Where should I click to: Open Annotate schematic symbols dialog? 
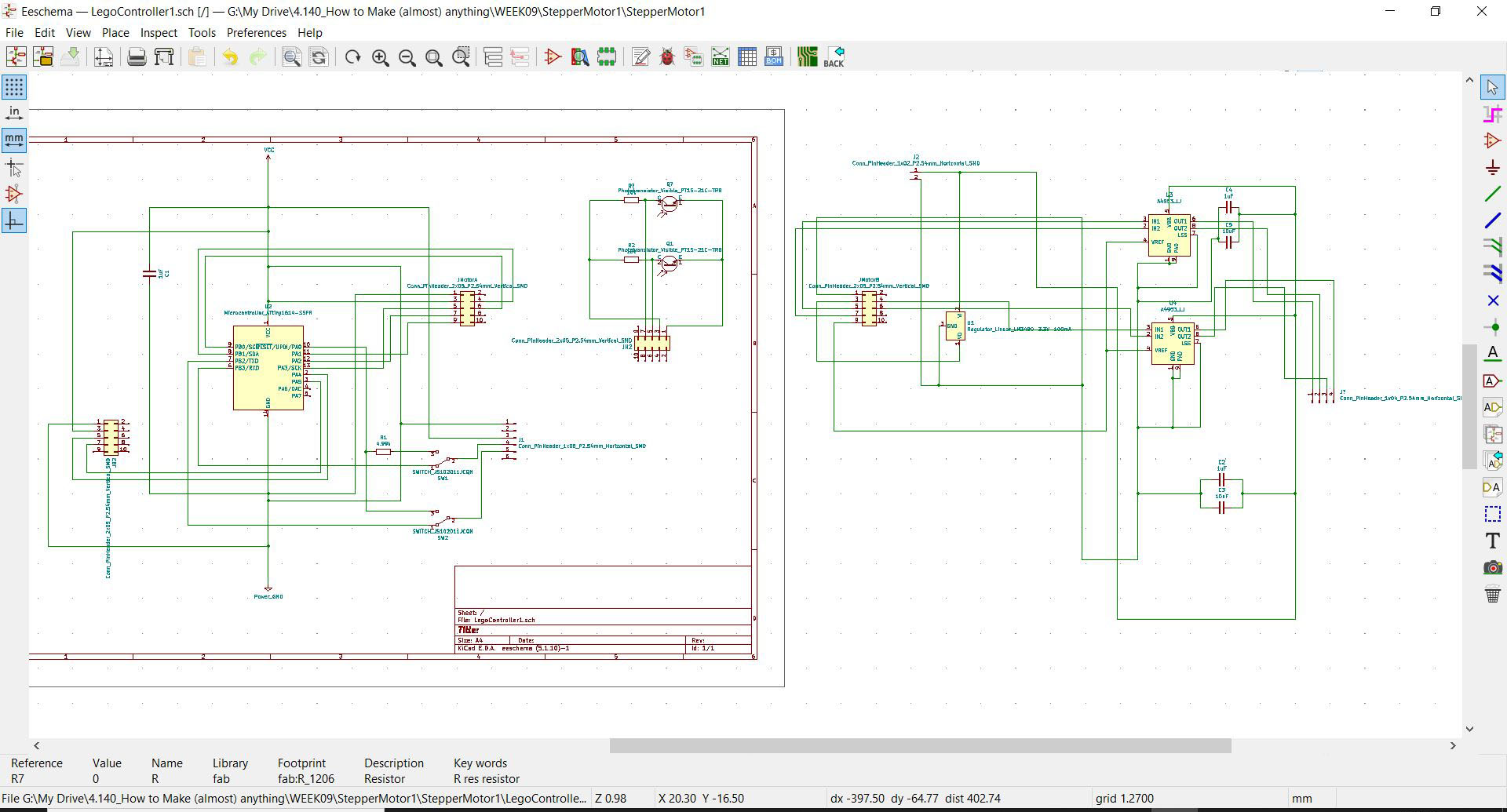pos(640,56)
